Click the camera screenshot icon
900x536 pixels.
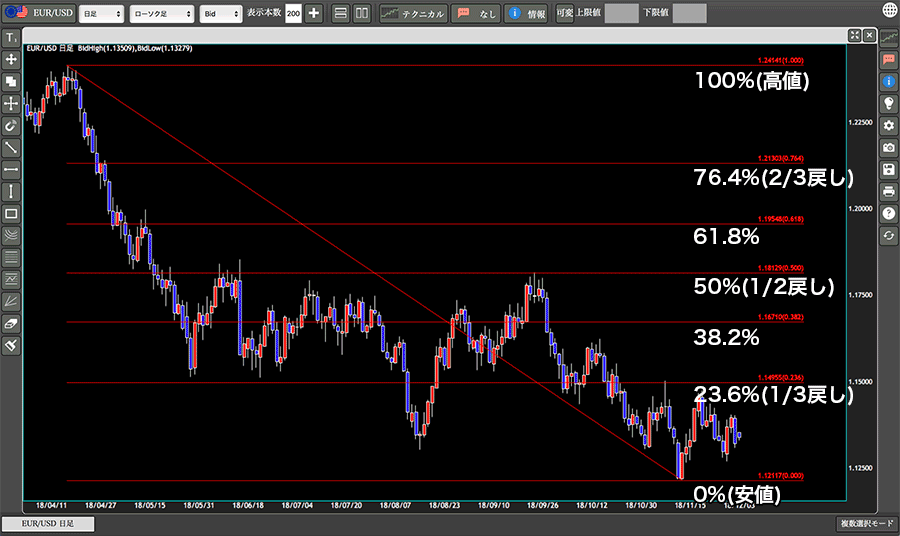point(888,147)
